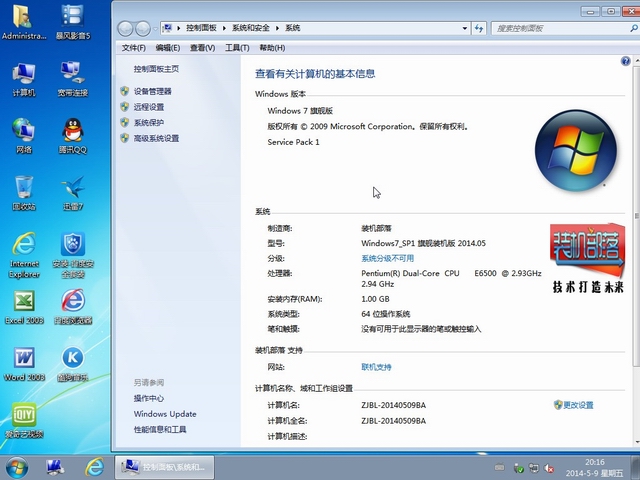Click the green shield safely-remove tray icon

tap(518, 468)
